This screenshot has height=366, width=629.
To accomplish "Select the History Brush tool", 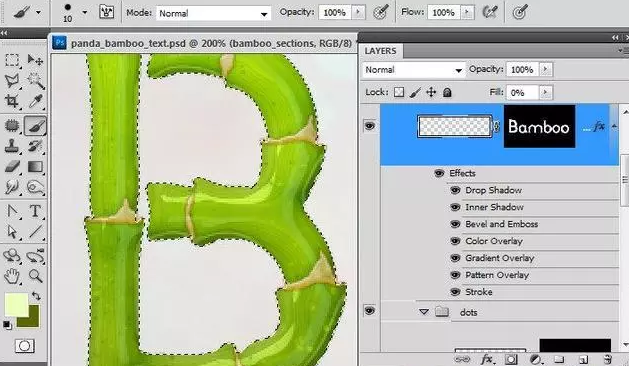I will pos(35,146).
